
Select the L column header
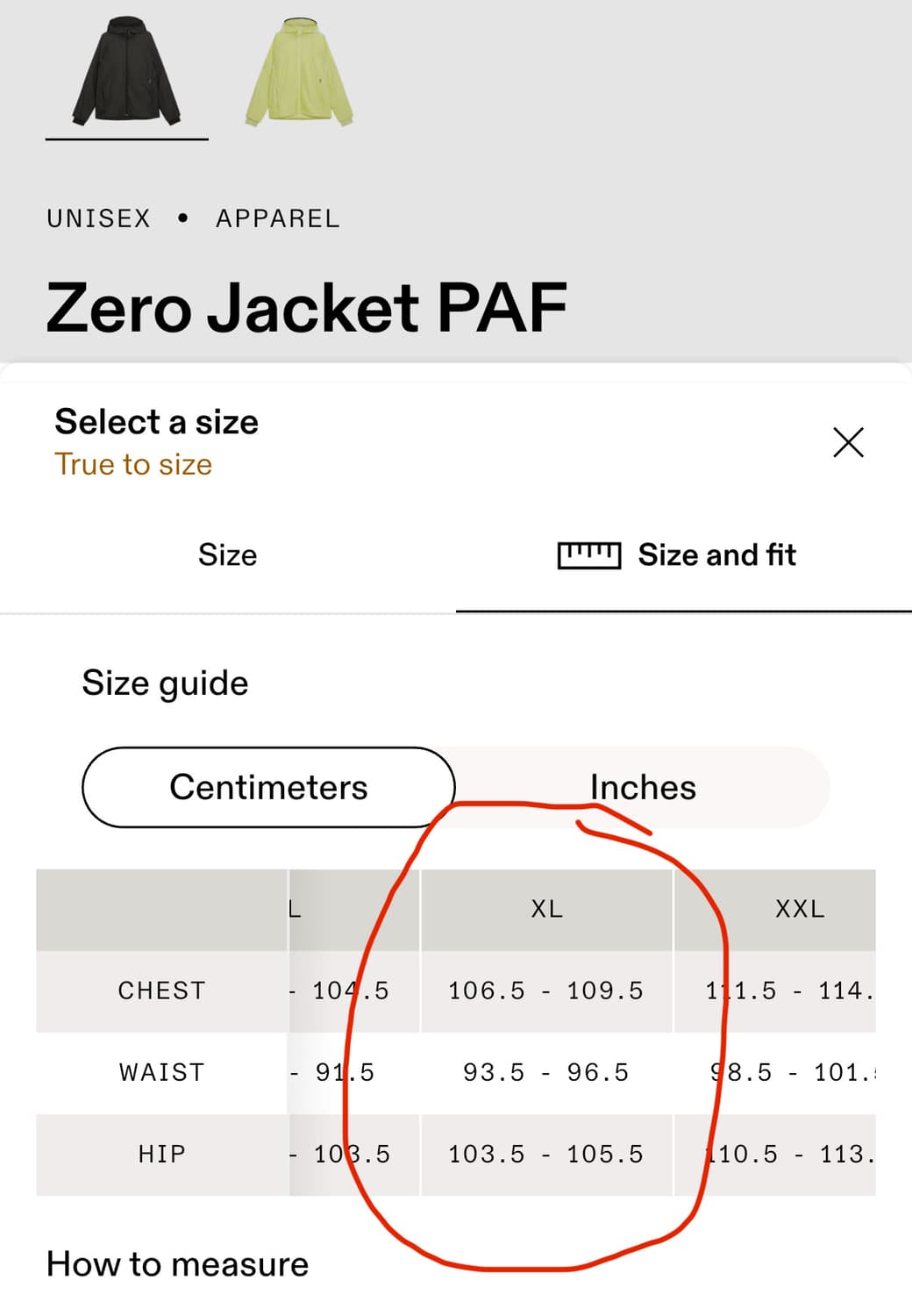[294, 909]
